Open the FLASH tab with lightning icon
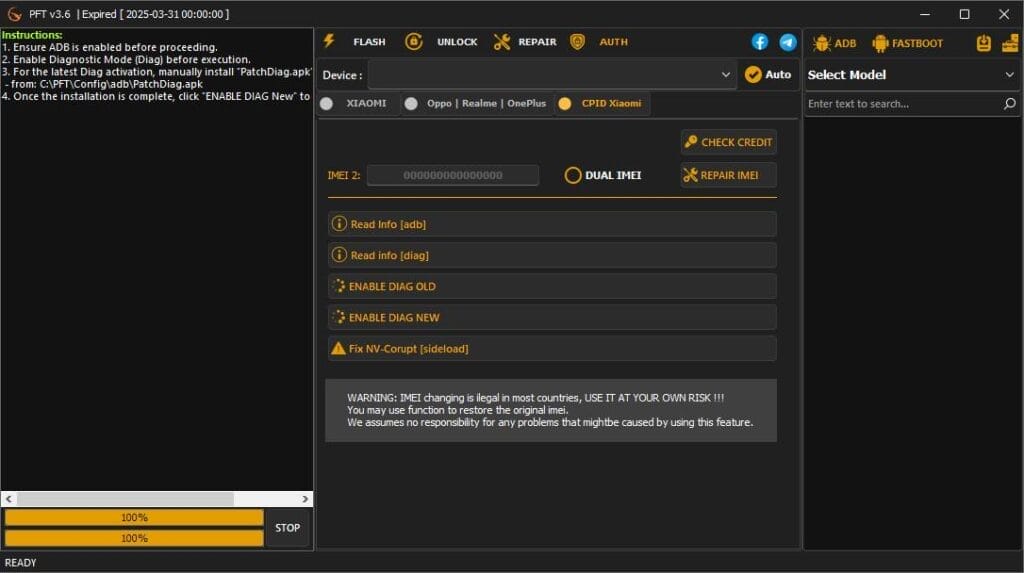Image resolution: width=1024 pixels, height=573 pixels. coord(355,42)
